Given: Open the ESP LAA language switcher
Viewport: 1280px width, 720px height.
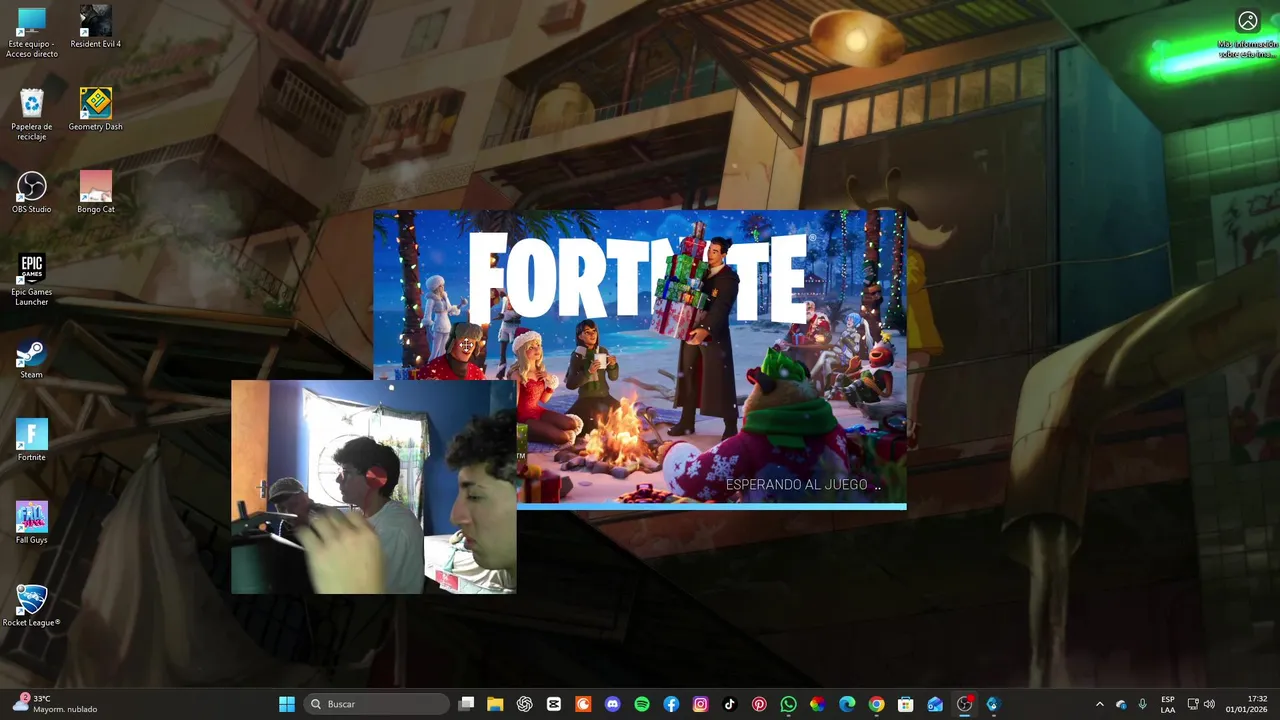Looking at the screenshot, I should point(1168,704).
